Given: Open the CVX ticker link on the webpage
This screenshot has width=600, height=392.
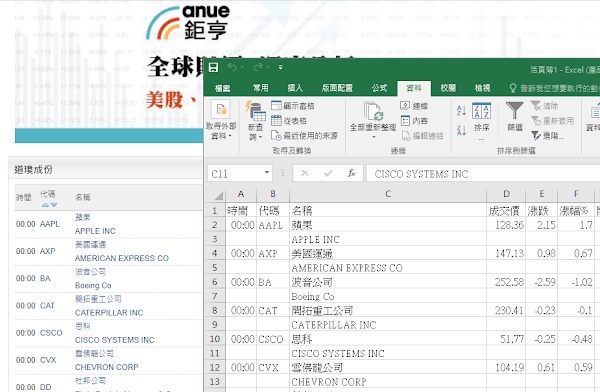Looking at the screenshot, I should pyautogui.click(x=48, y=360).
